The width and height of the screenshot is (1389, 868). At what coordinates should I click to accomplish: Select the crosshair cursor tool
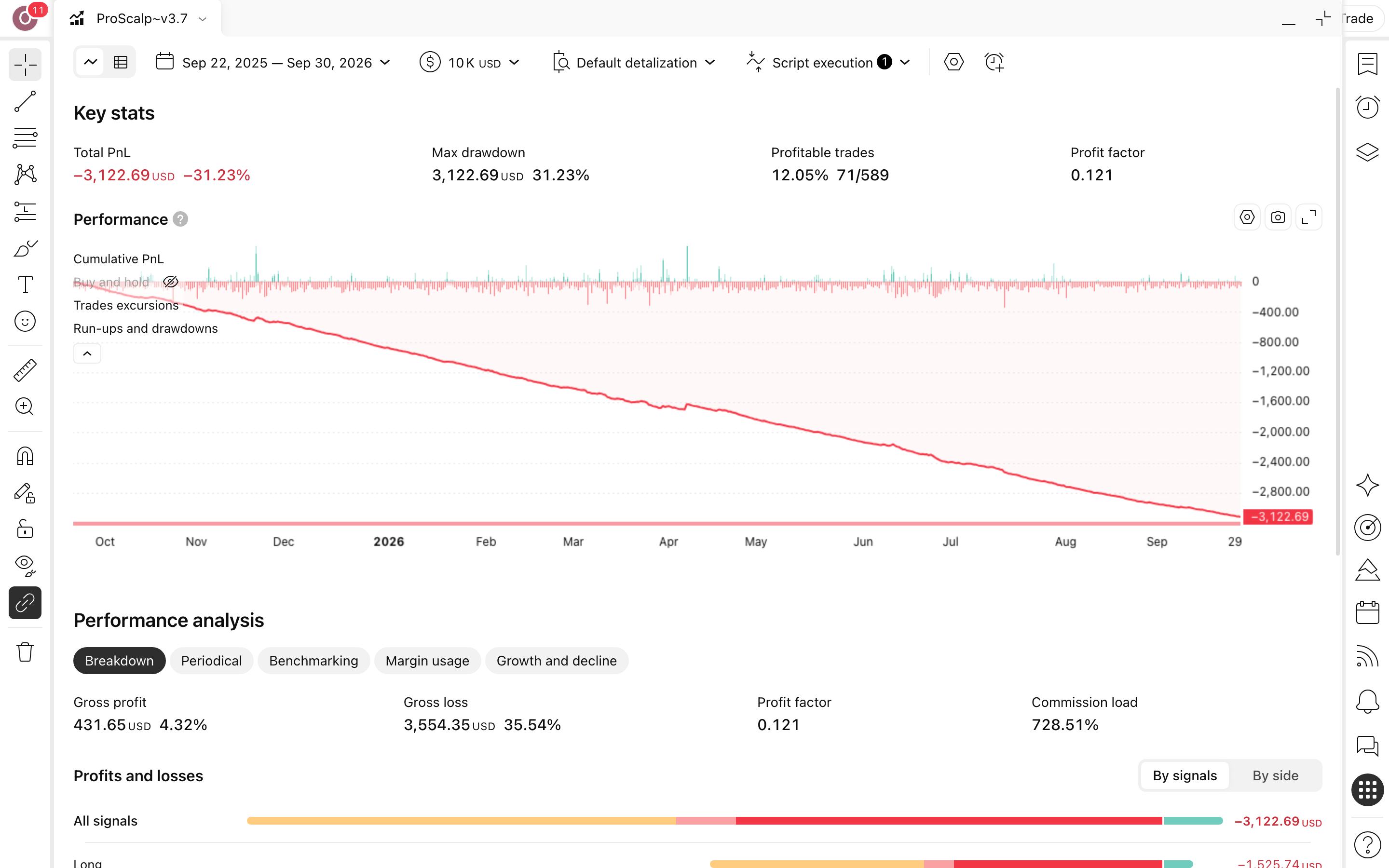click(25, 64)
